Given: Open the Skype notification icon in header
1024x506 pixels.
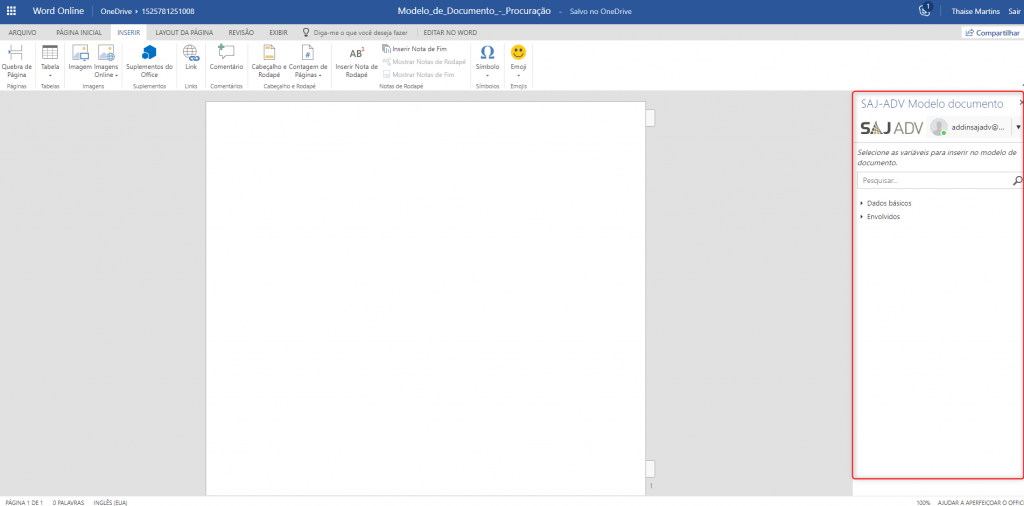Looking at the screenshot, I should 924,10.
